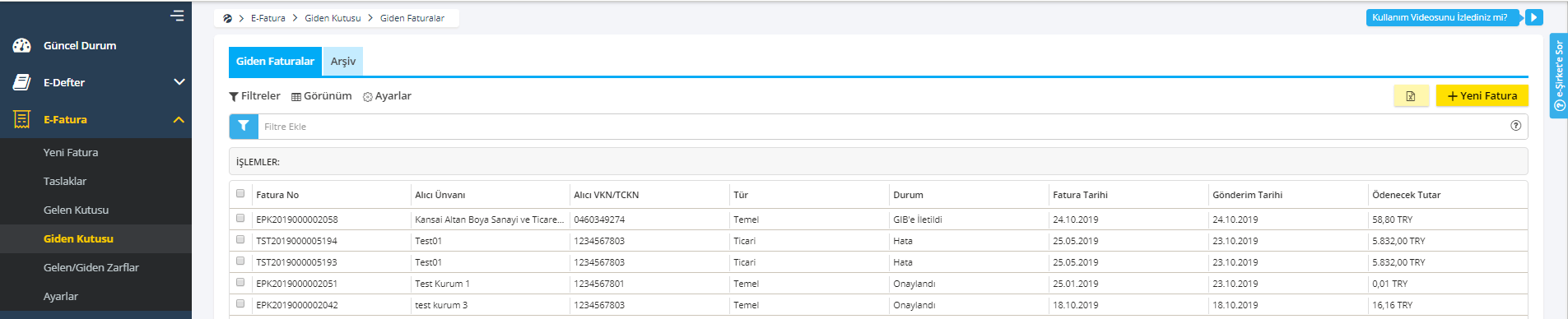Go to Güncel Durum page
The image size is (1568, 319).
pos(80,45)
